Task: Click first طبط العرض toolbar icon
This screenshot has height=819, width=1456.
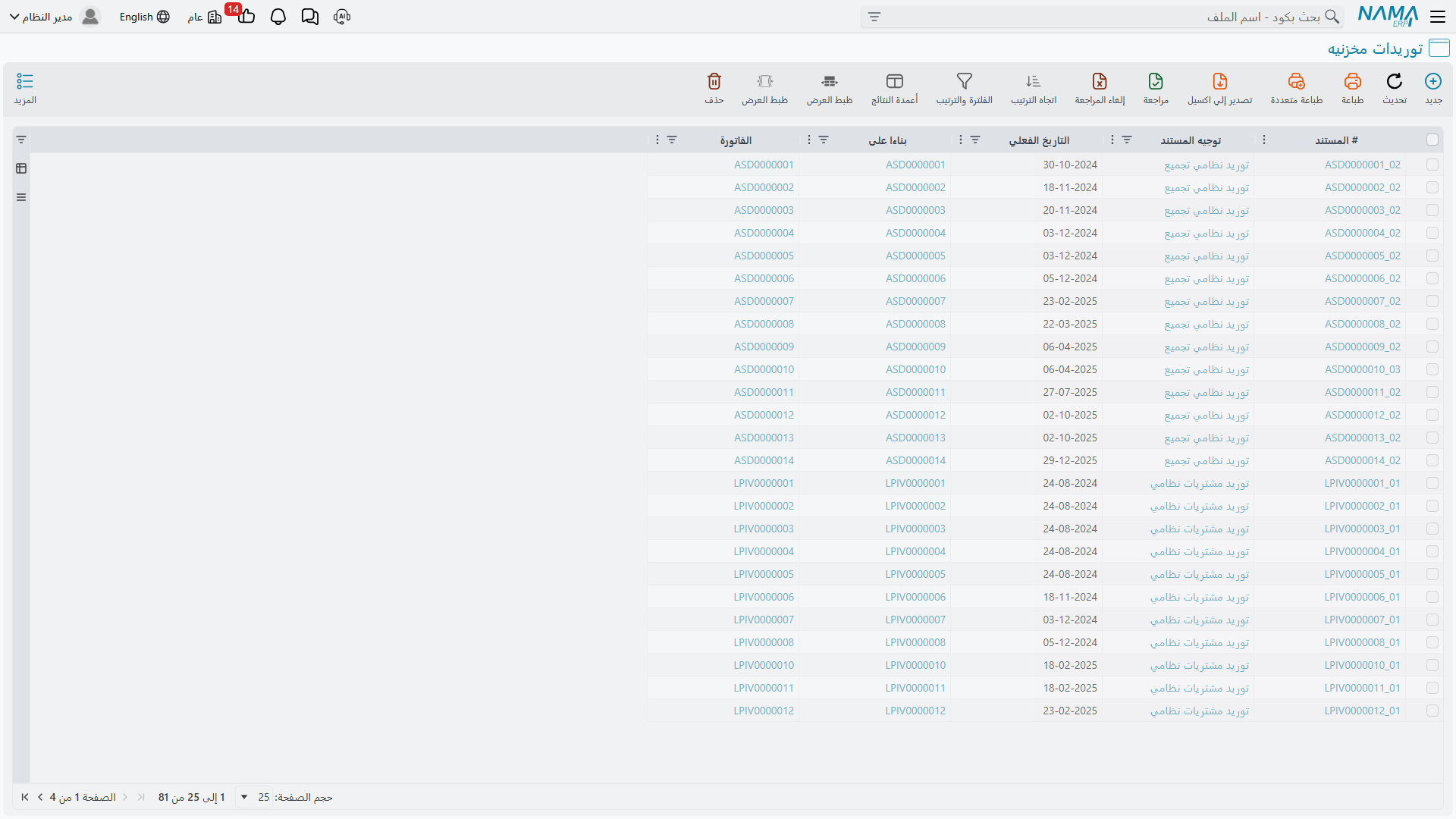Action: click(x=830, y=81)
